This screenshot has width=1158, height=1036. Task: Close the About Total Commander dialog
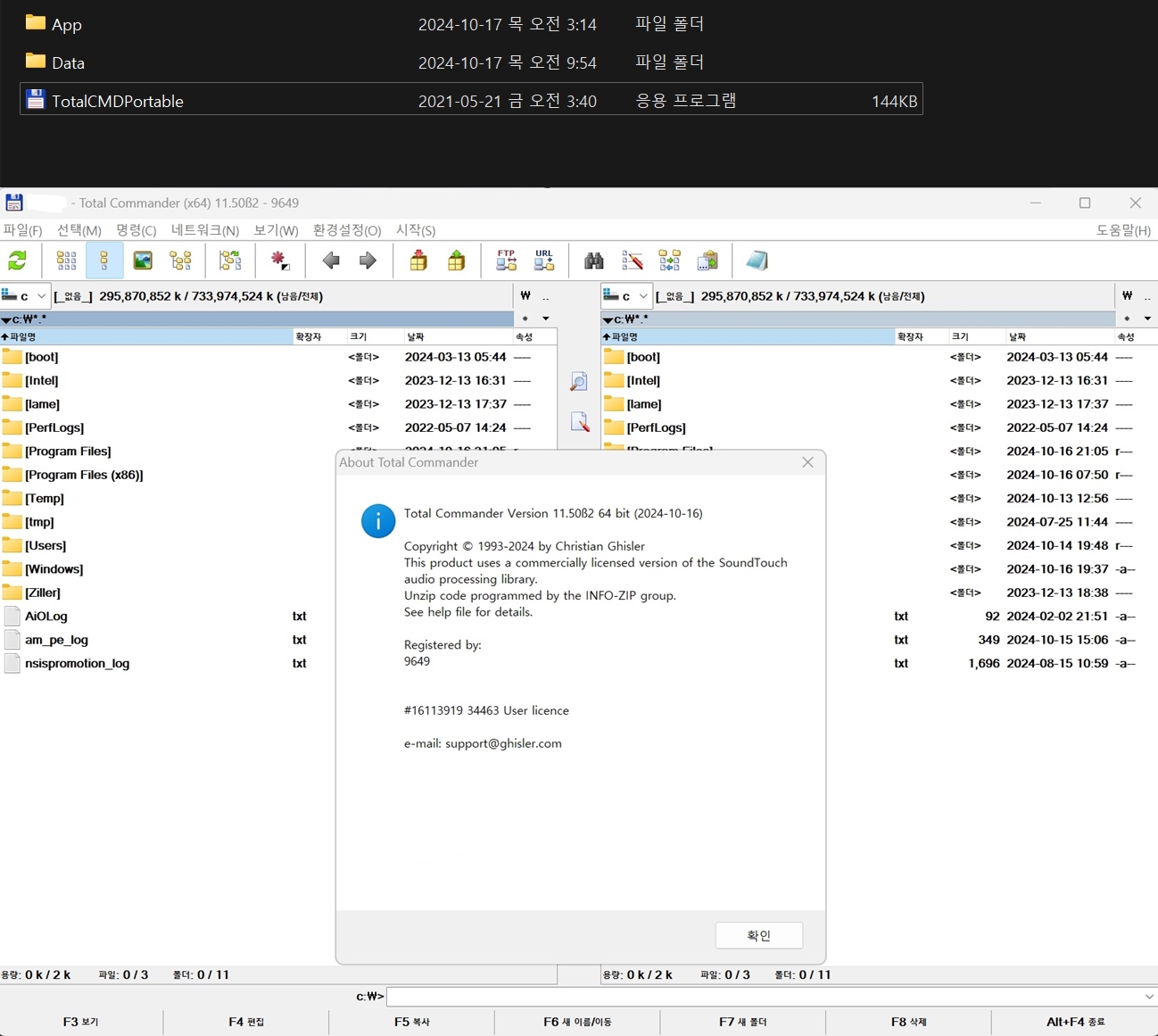tap(807, 462)
